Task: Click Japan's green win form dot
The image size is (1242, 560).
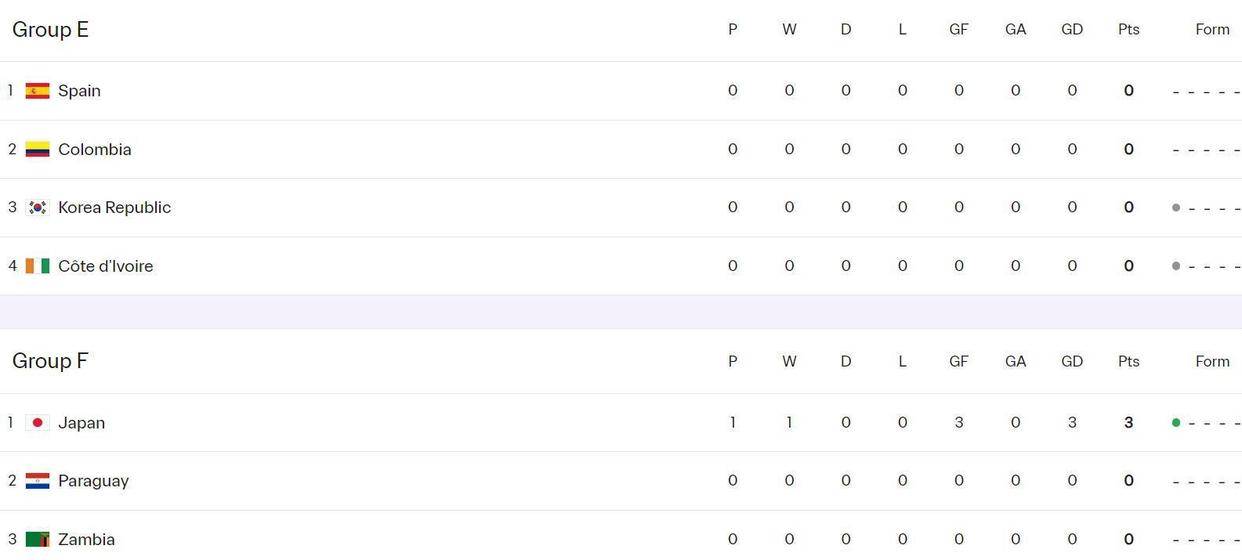Action: pyautogui.click(x=1176, y=423)
